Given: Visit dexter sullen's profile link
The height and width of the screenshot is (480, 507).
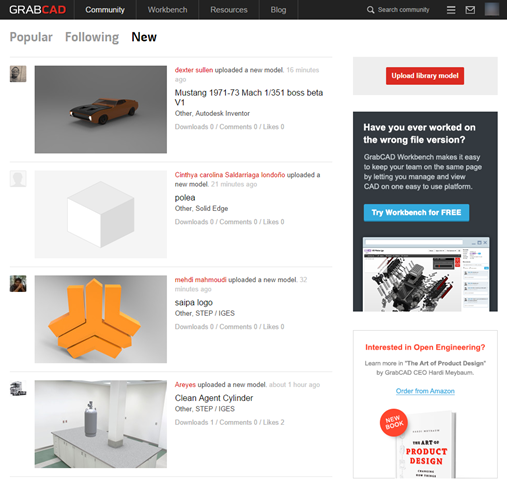Looking at the screenshot, I should (x=194, y=70).
